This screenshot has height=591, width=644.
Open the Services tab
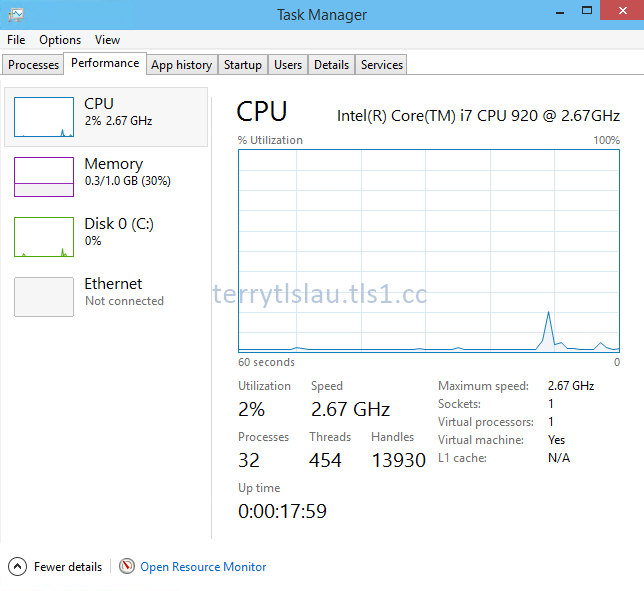(x=382, y=65)
